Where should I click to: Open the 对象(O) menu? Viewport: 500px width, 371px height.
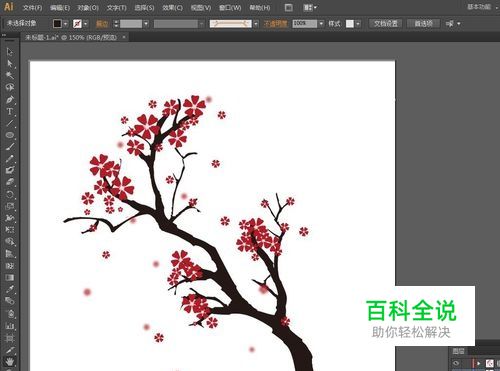point(88,7)
